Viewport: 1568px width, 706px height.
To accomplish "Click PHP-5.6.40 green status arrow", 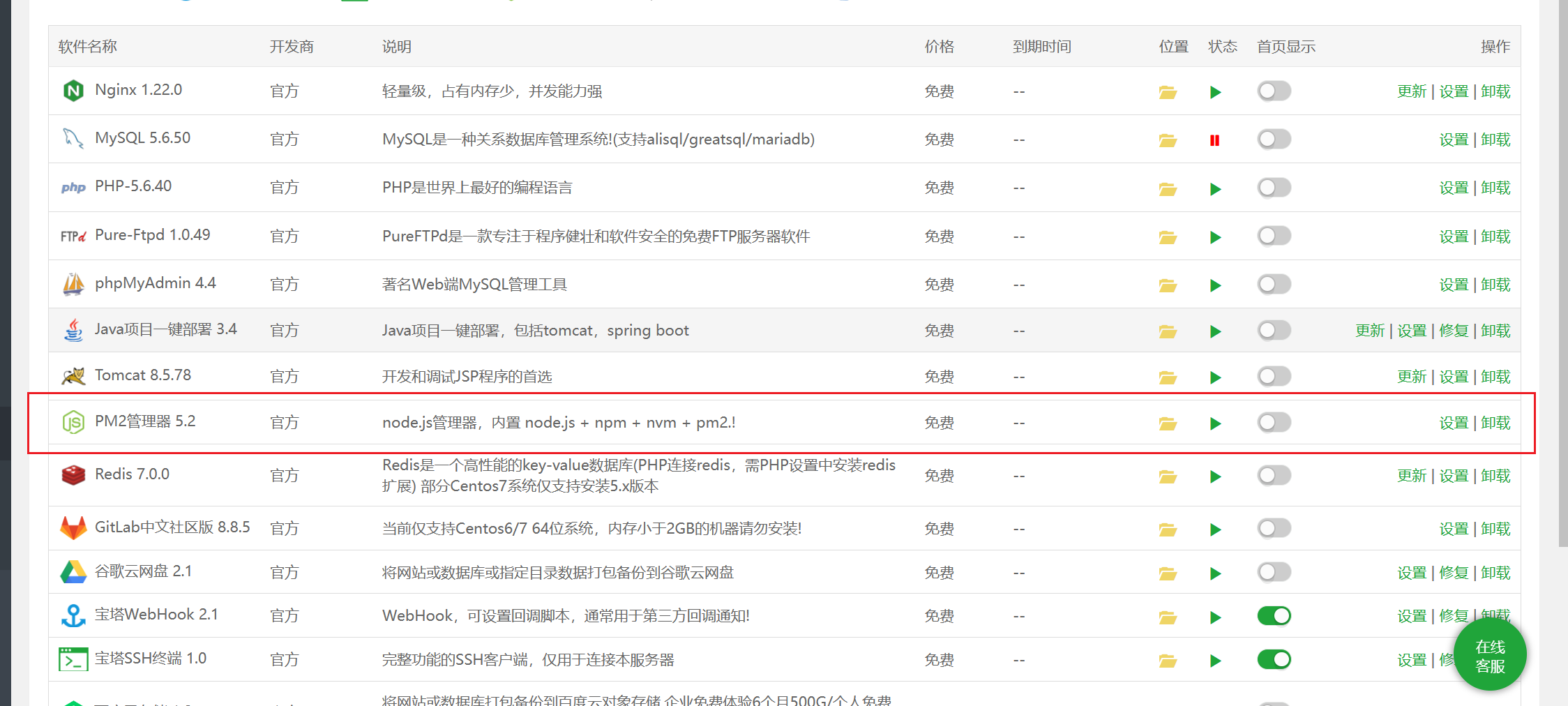I will 1215,189.
